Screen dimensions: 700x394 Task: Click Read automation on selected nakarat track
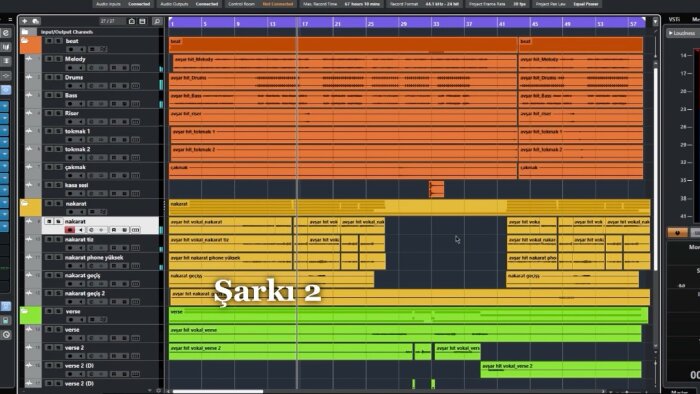click(x=114, y=230)
